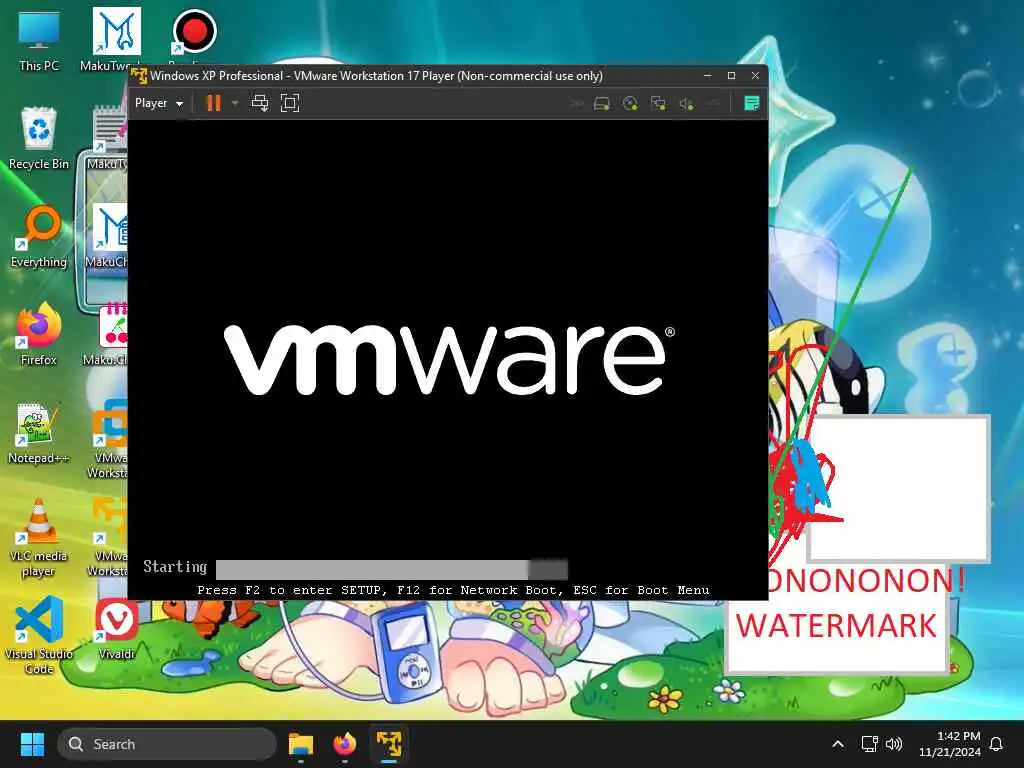Open the sound card device icon
The width and height of the screenshot is (1024, 768).
(x=686, y=104)
